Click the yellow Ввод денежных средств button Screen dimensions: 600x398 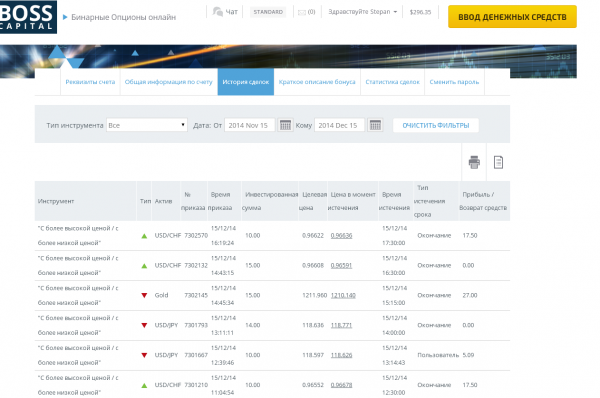[512, 17]
